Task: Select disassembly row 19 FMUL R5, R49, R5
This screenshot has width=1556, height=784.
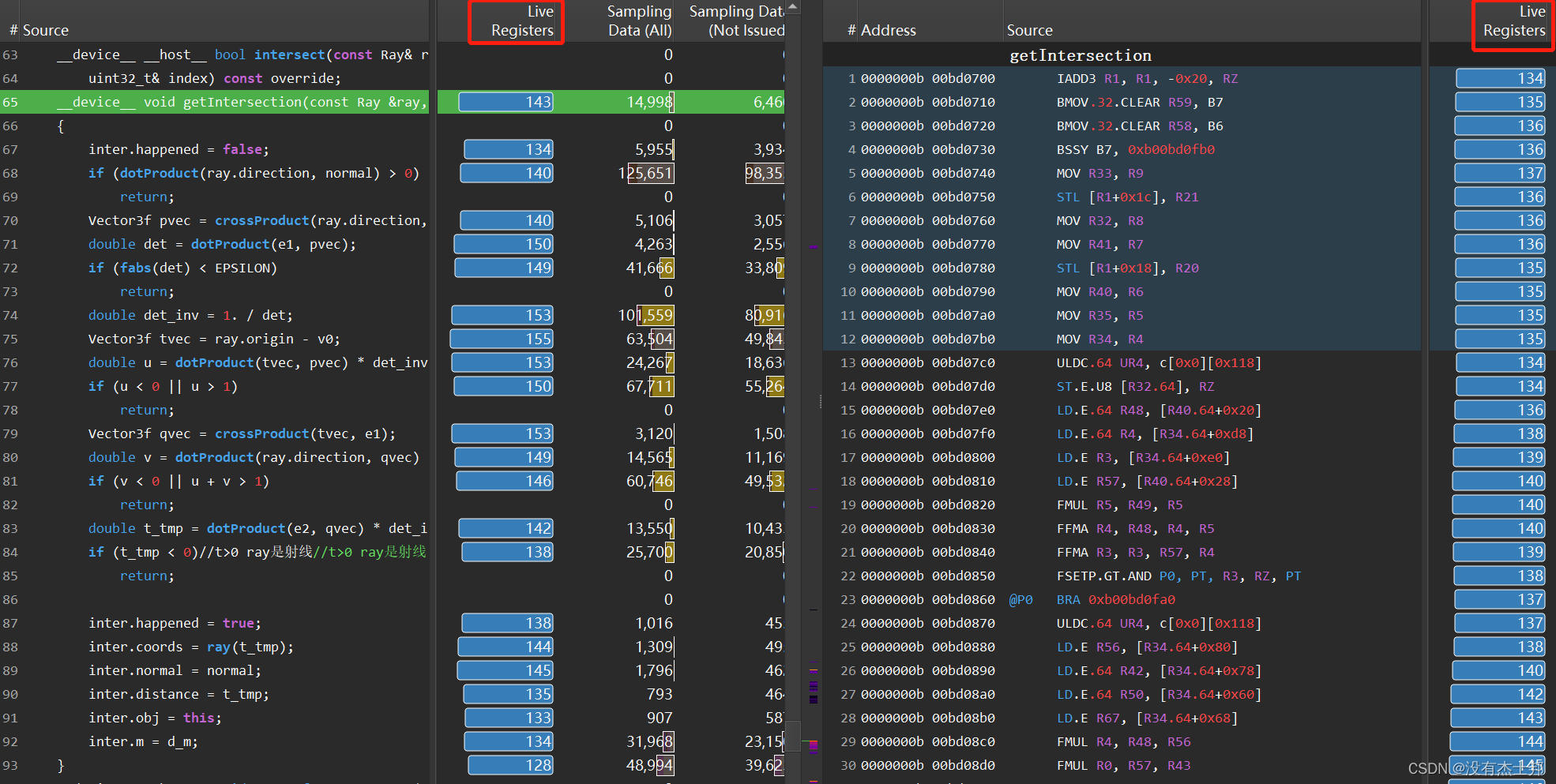Action: 1122,505
